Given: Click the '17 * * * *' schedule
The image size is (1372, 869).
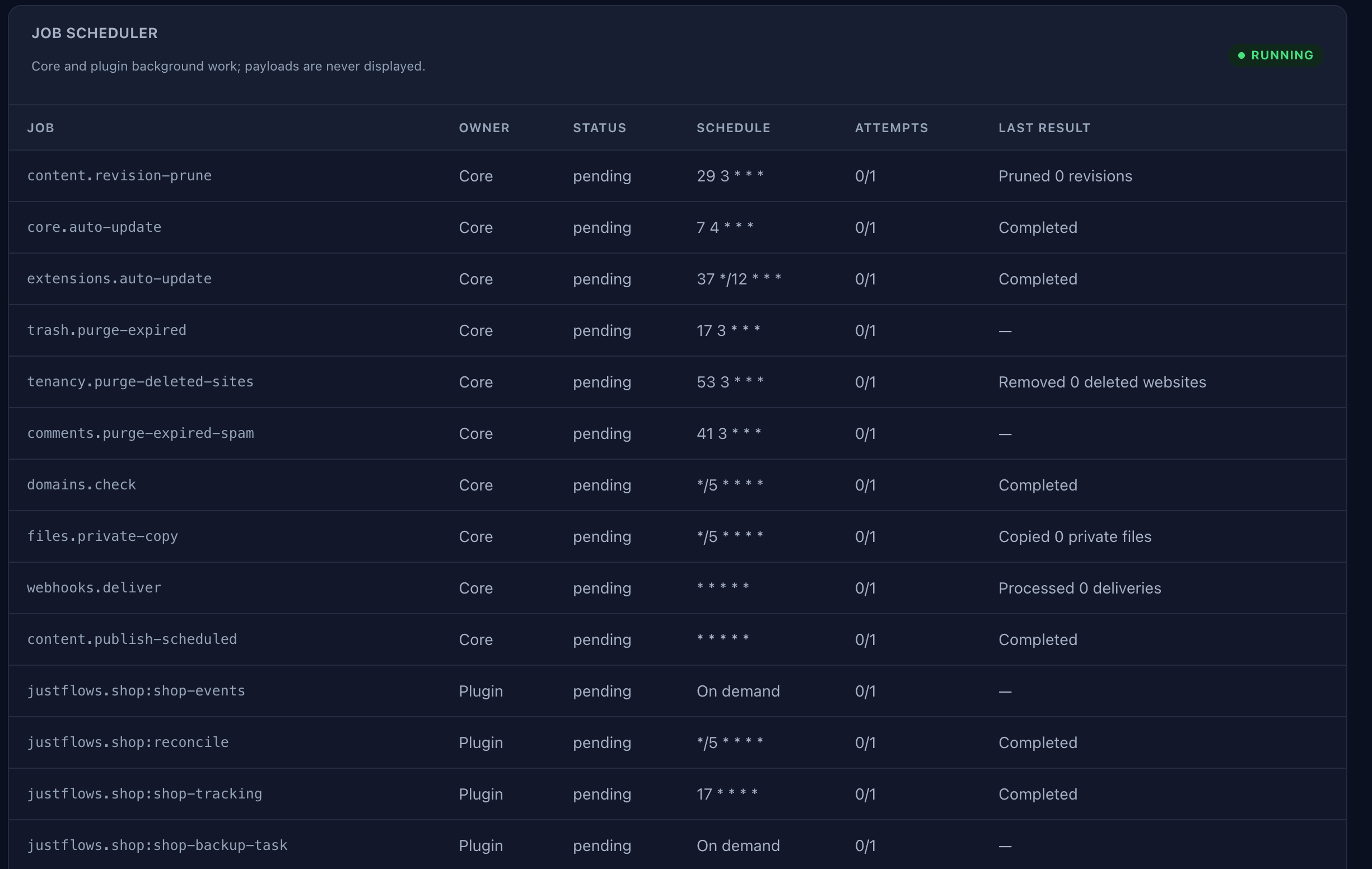Looking at the screenshot, I should pyautogui.click(x=727, y=795).
